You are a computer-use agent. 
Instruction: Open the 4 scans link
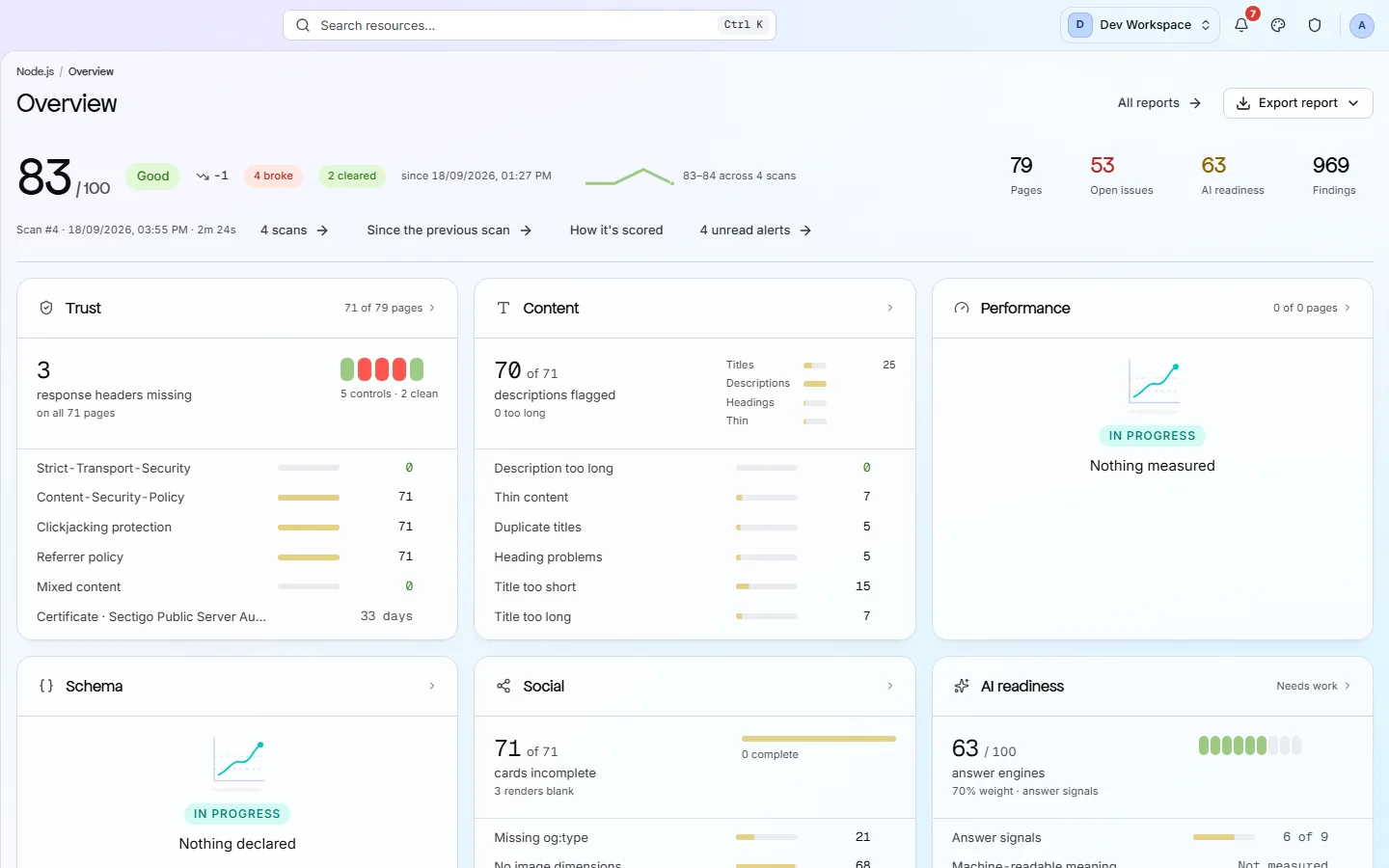(294, 231)
